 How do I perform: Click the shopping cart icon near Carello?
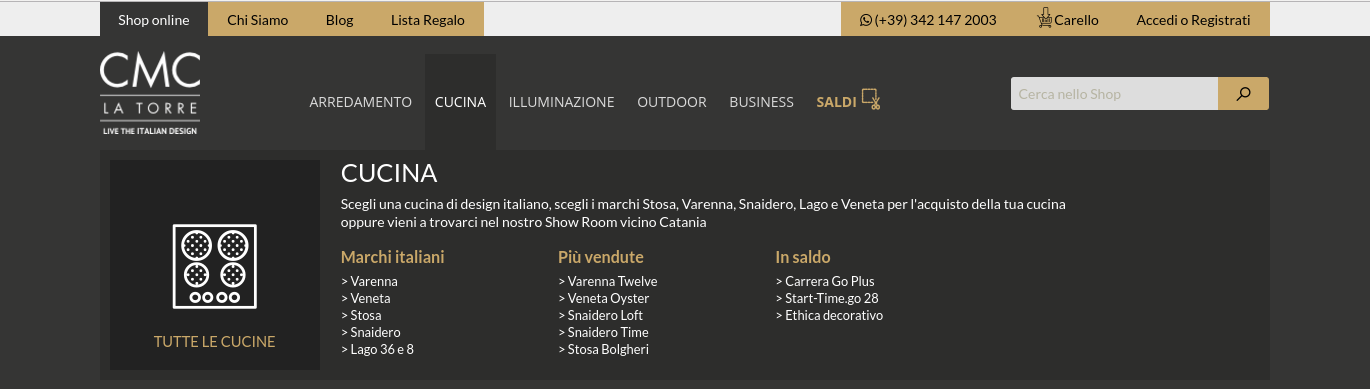(x=1045, y=19)
